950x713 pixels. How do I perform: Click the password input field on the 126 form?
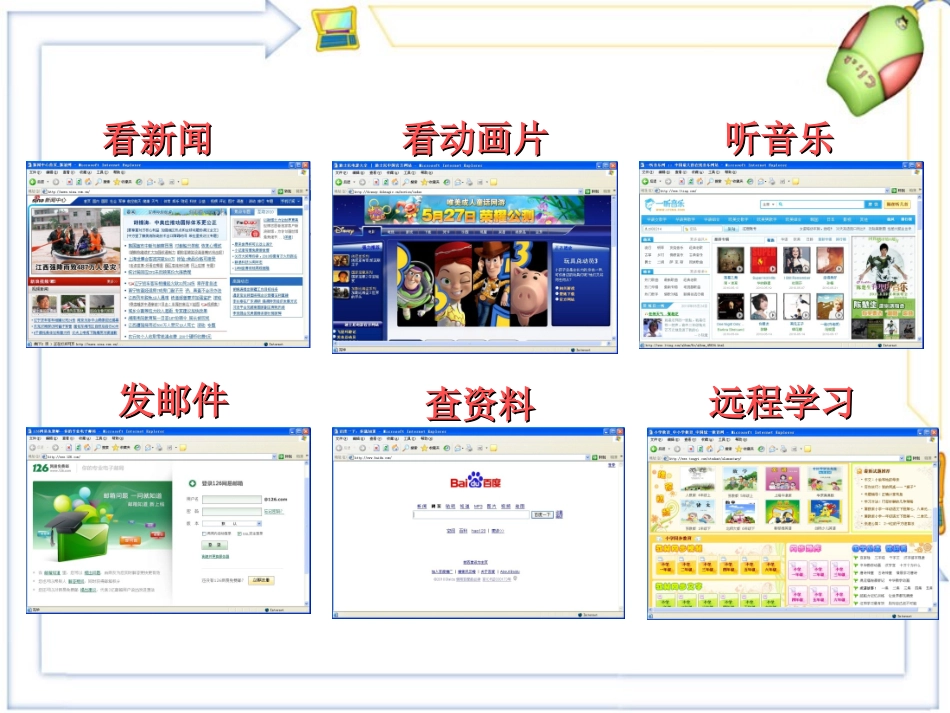(232, 511)
